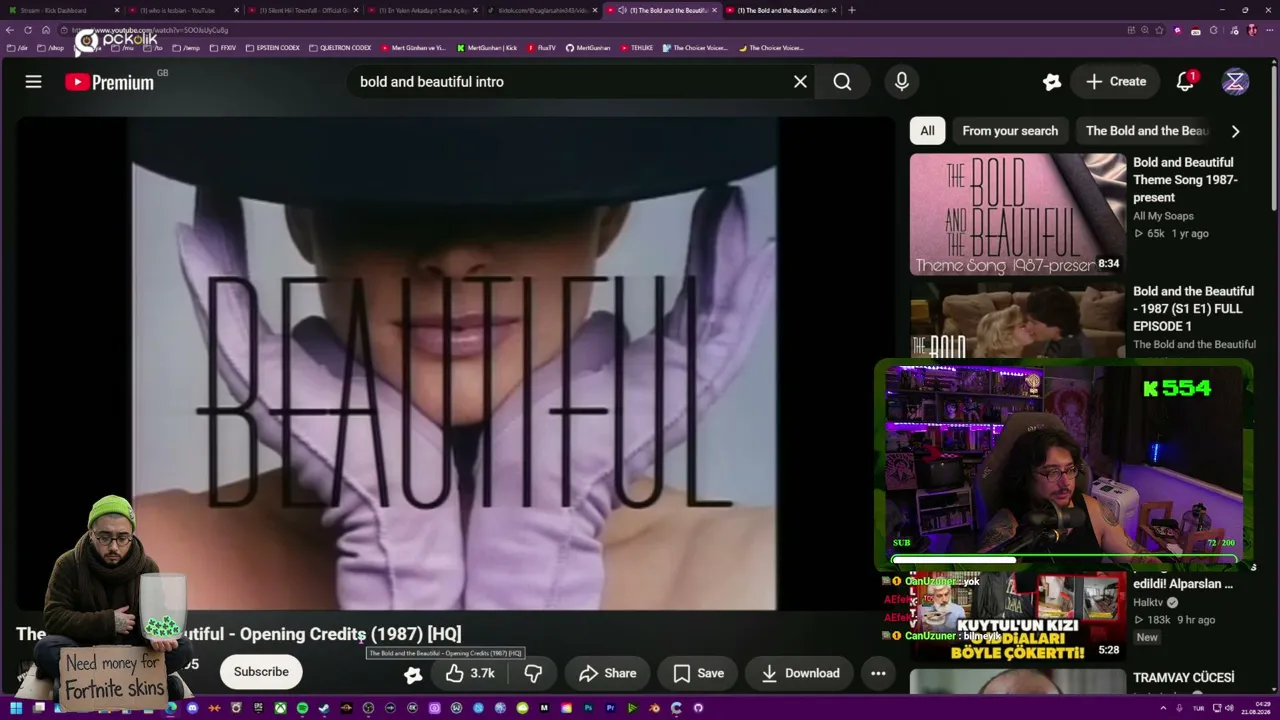Image resolution: width=1280 pixels, height=720 pixels.
Task: Open Bold and Beautiful Theme Song 1987-present title
Action: click(1185, 180)
